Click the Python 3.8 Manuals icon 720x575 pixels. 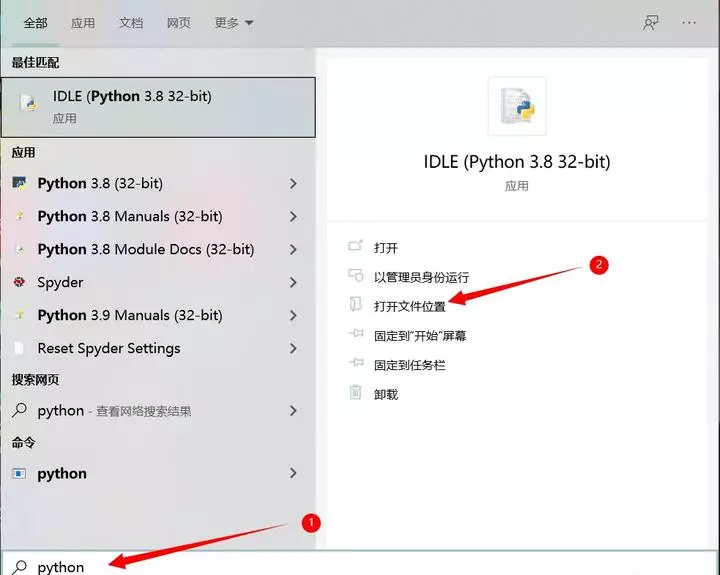click(x=19, y=216)
